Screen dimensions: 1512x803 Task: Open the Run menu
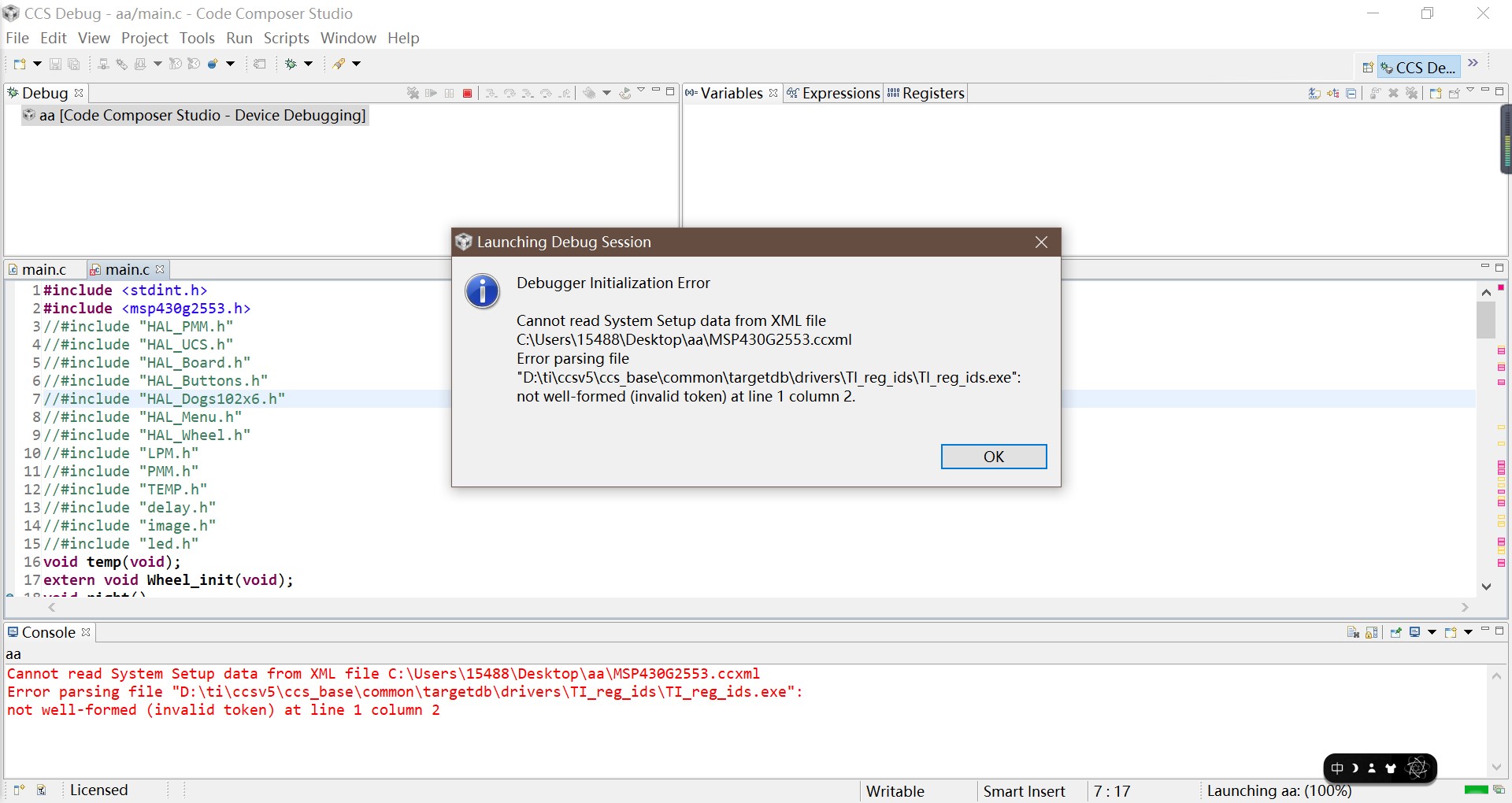[x=239, y=38]
